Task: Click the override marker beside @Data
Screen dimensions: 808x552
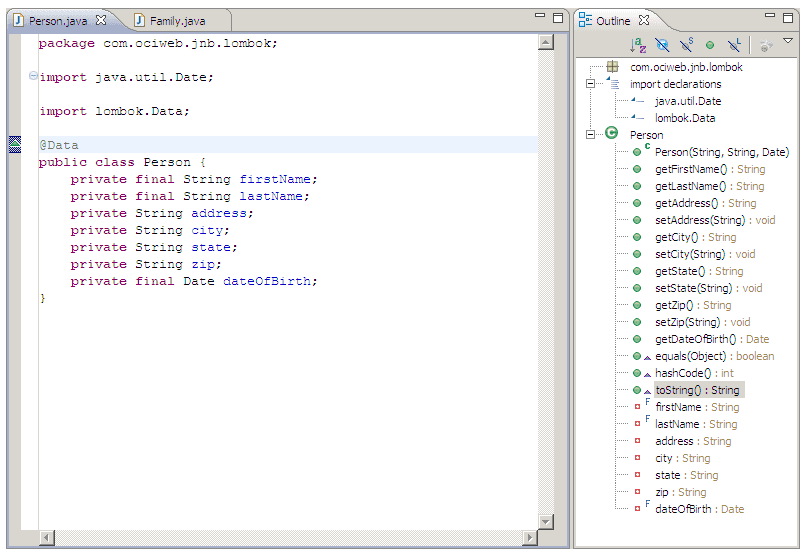Action: [14, 145]
